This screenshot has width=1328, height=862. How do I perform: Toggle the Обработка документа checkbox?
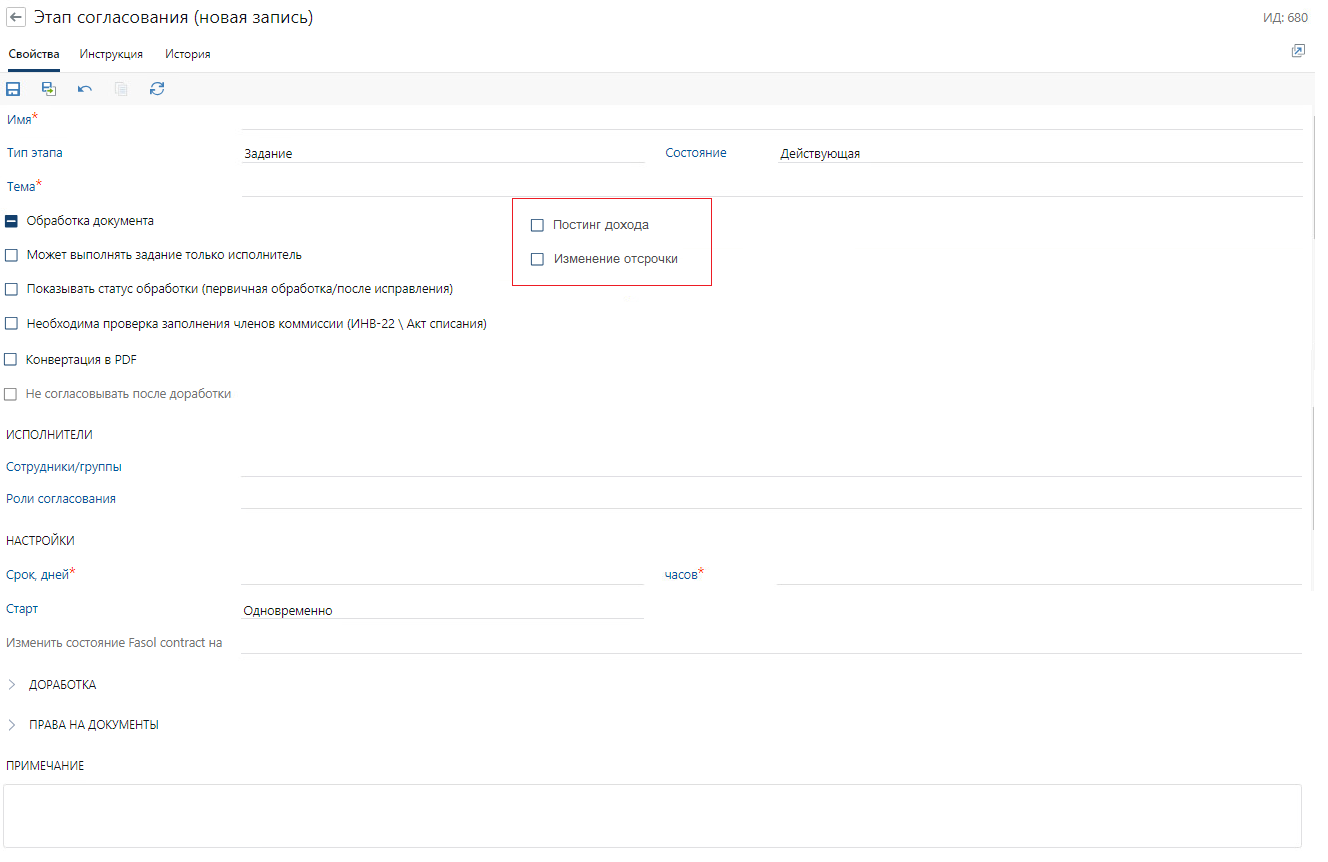click(x=12, y=221)
